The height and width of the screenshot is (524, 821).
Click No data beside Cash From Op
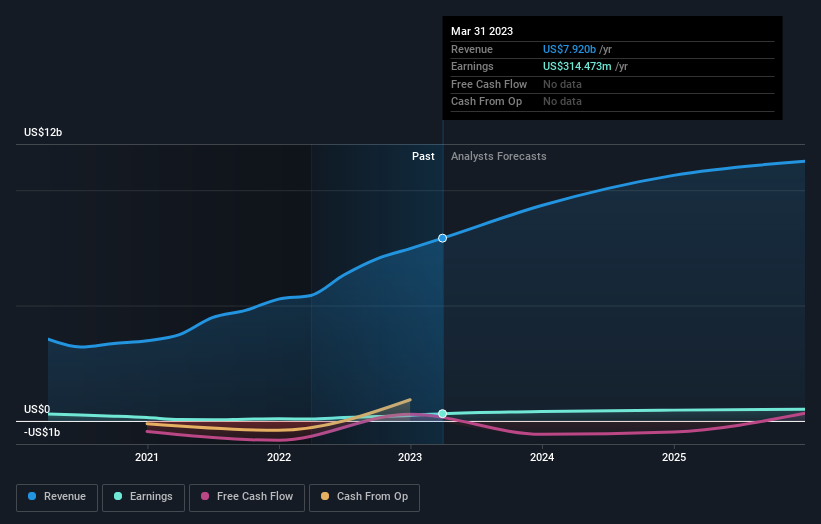[562, 102]
